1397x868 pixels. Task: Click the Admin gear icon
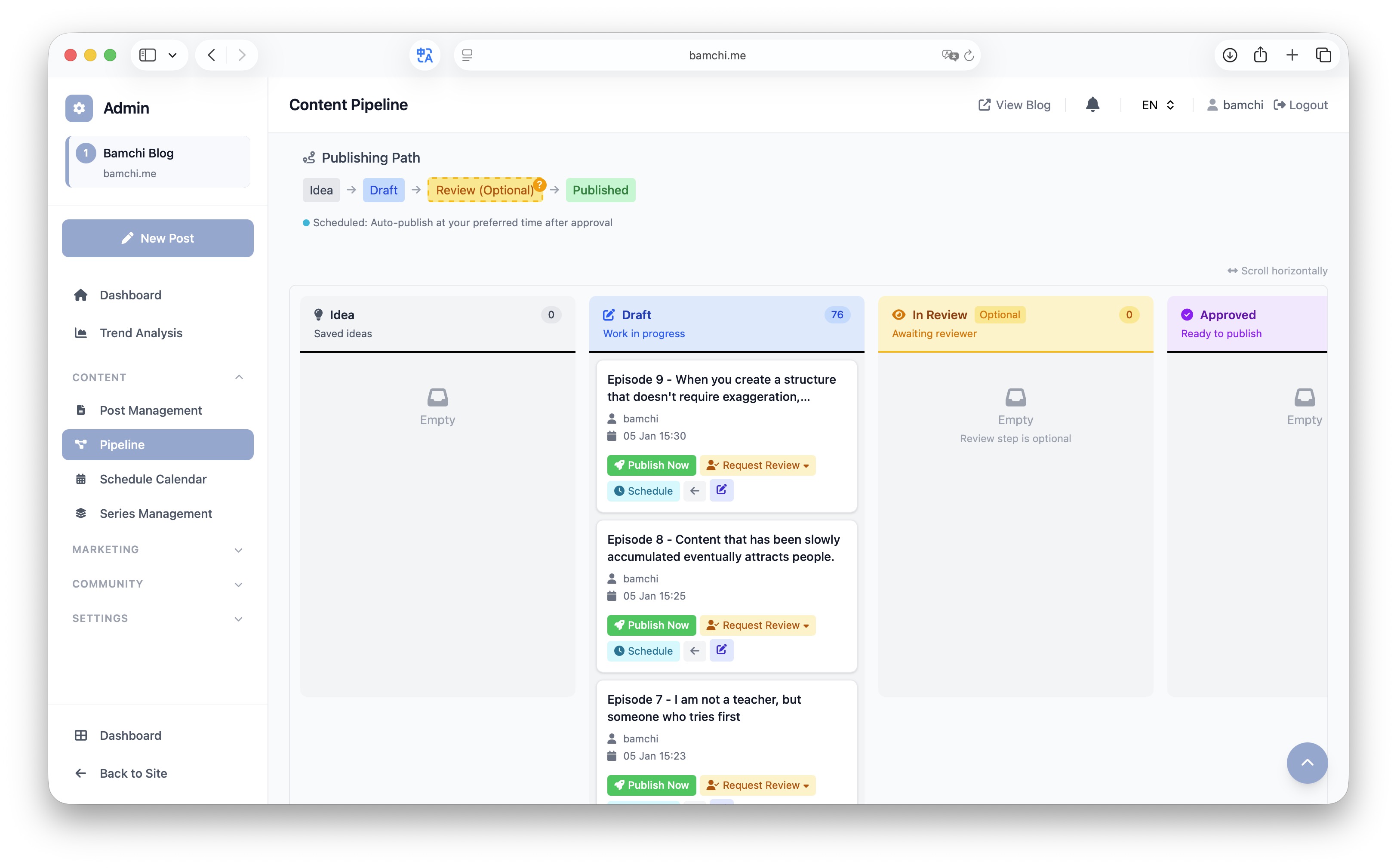79,108
